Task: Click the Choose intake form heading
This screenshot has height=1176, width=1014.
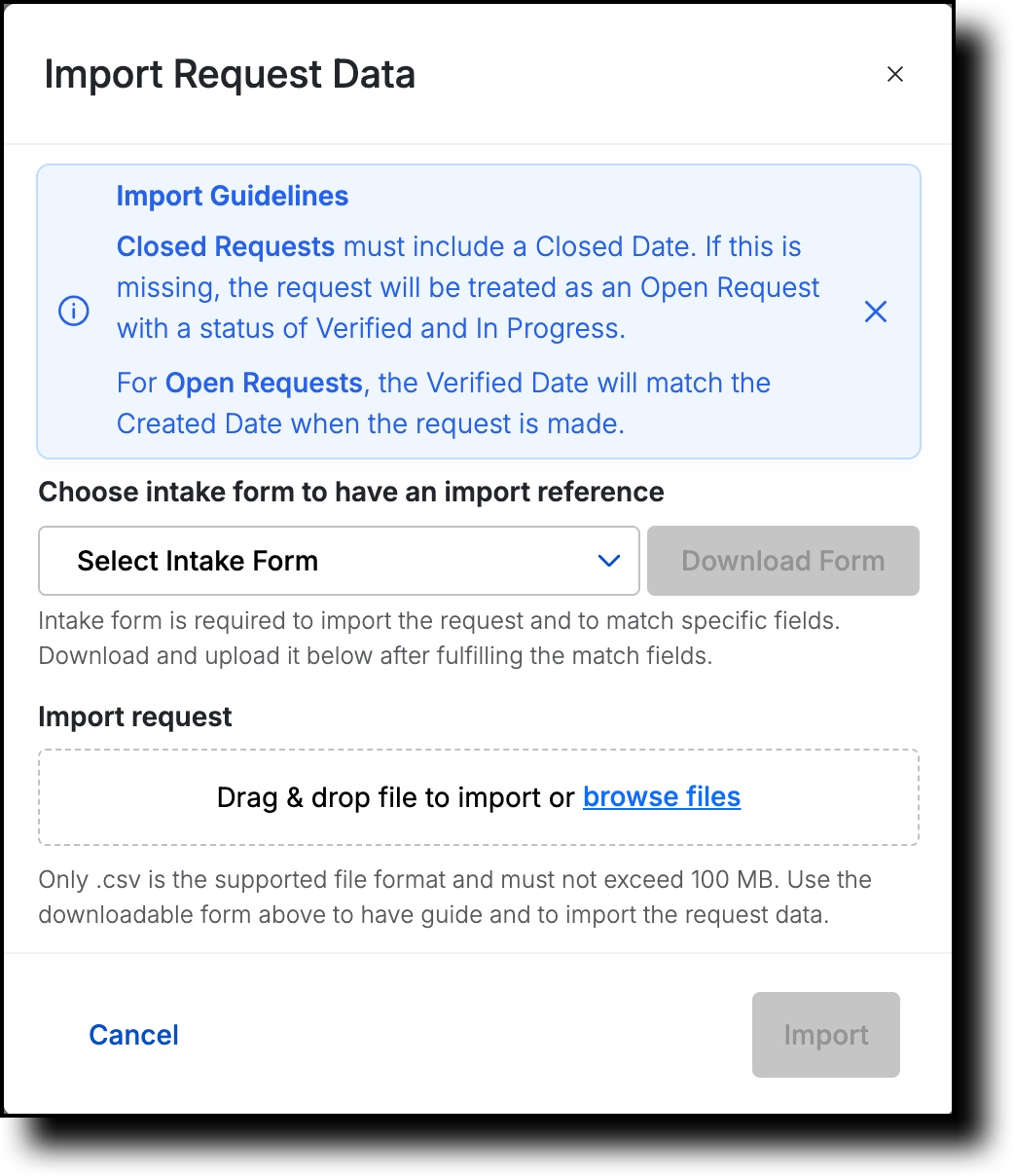Action: click(350, 492)
